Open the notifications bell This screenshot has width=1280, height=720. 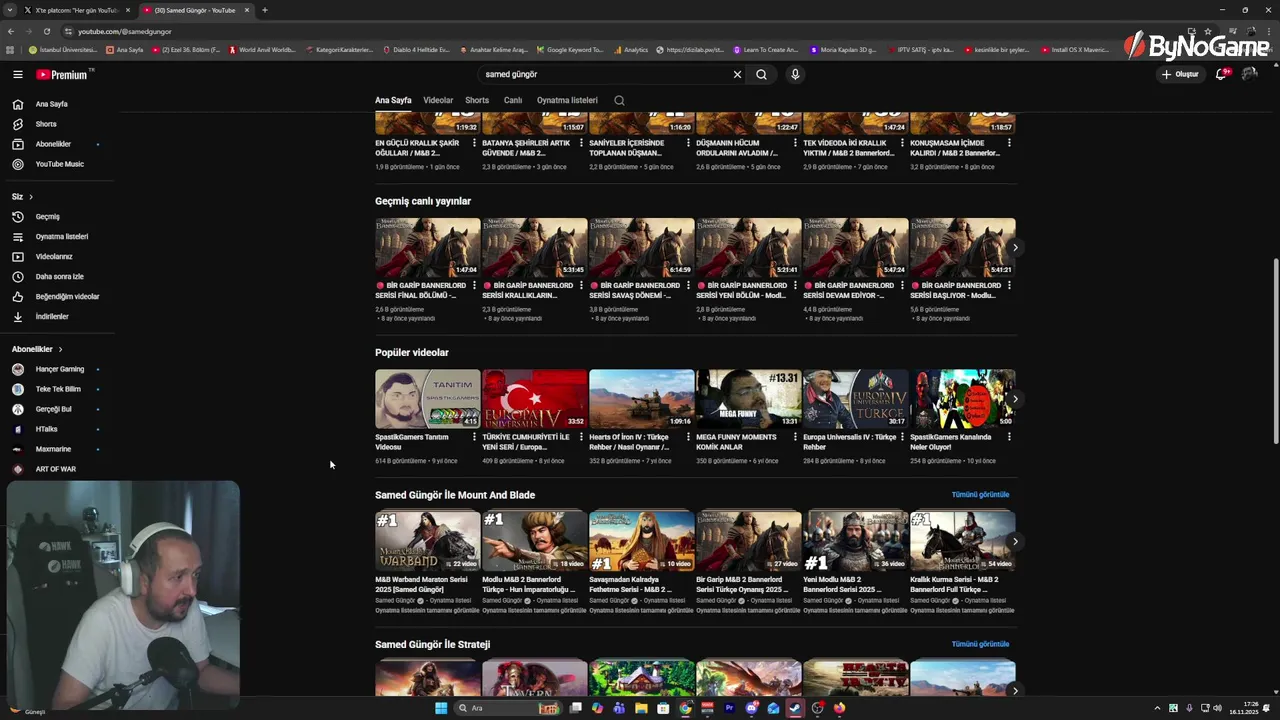[x=1222, y=74]
